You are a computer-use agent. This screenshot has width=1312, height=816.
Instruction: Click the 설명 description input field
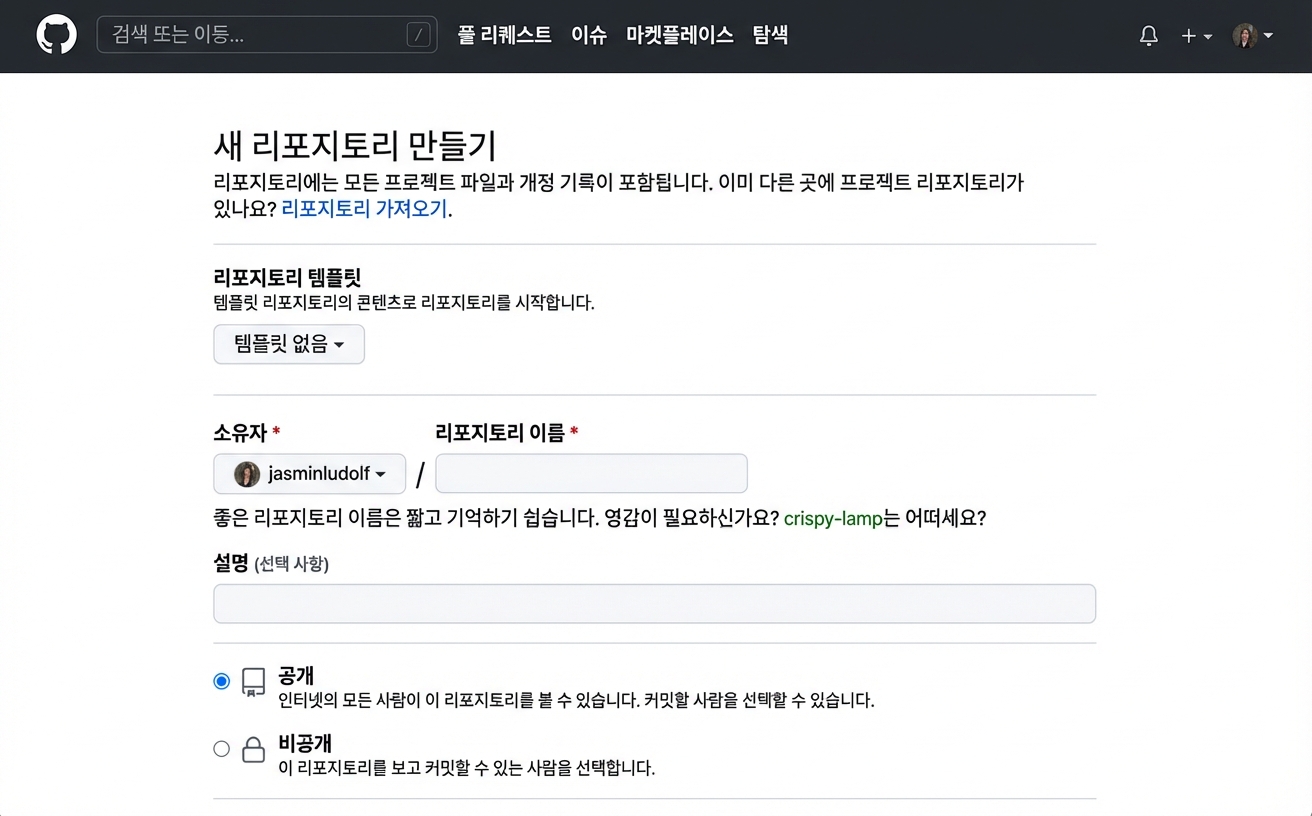pos(655,604)
